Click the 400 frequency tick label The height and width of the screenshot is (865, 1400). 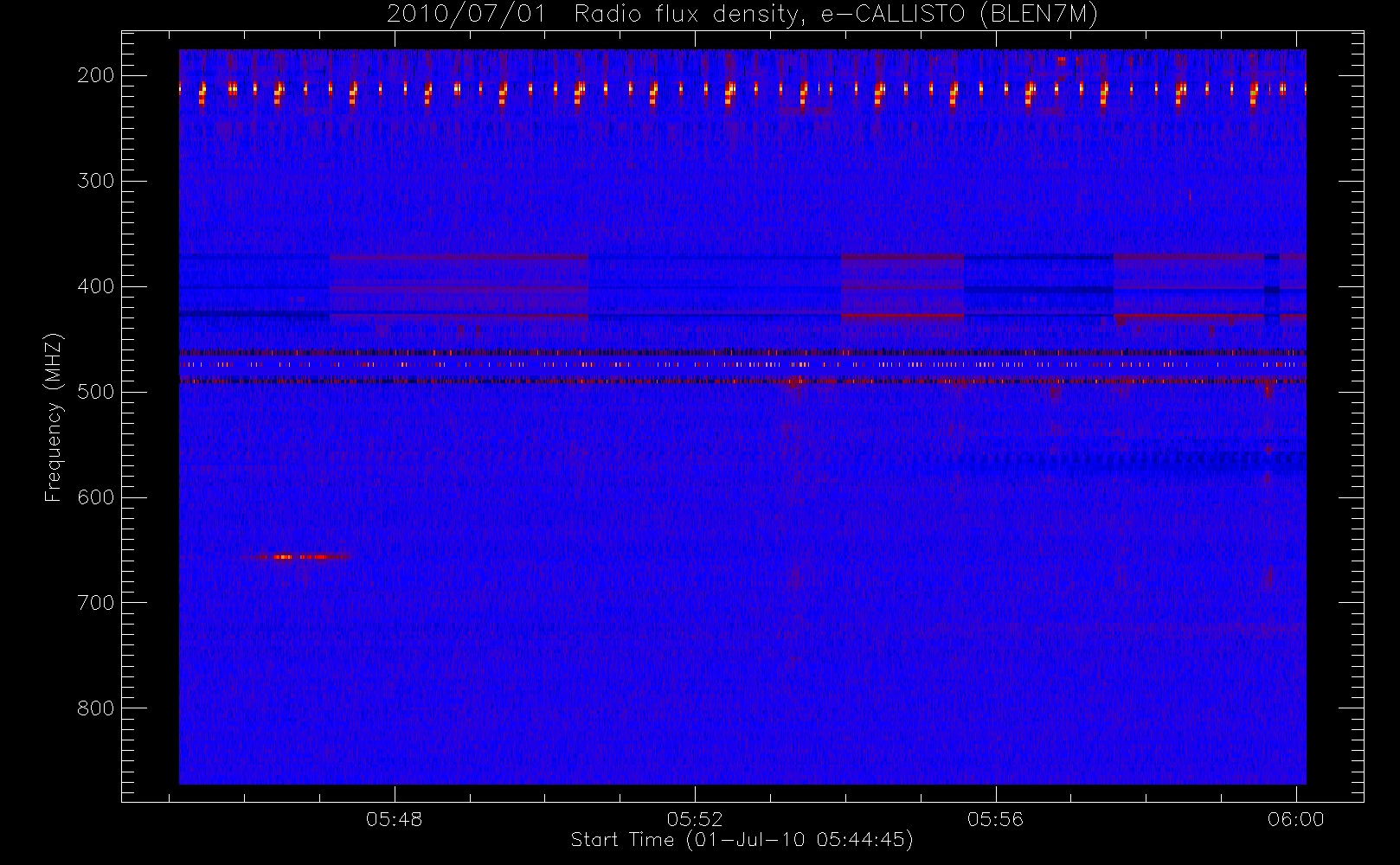pos(96,286)
